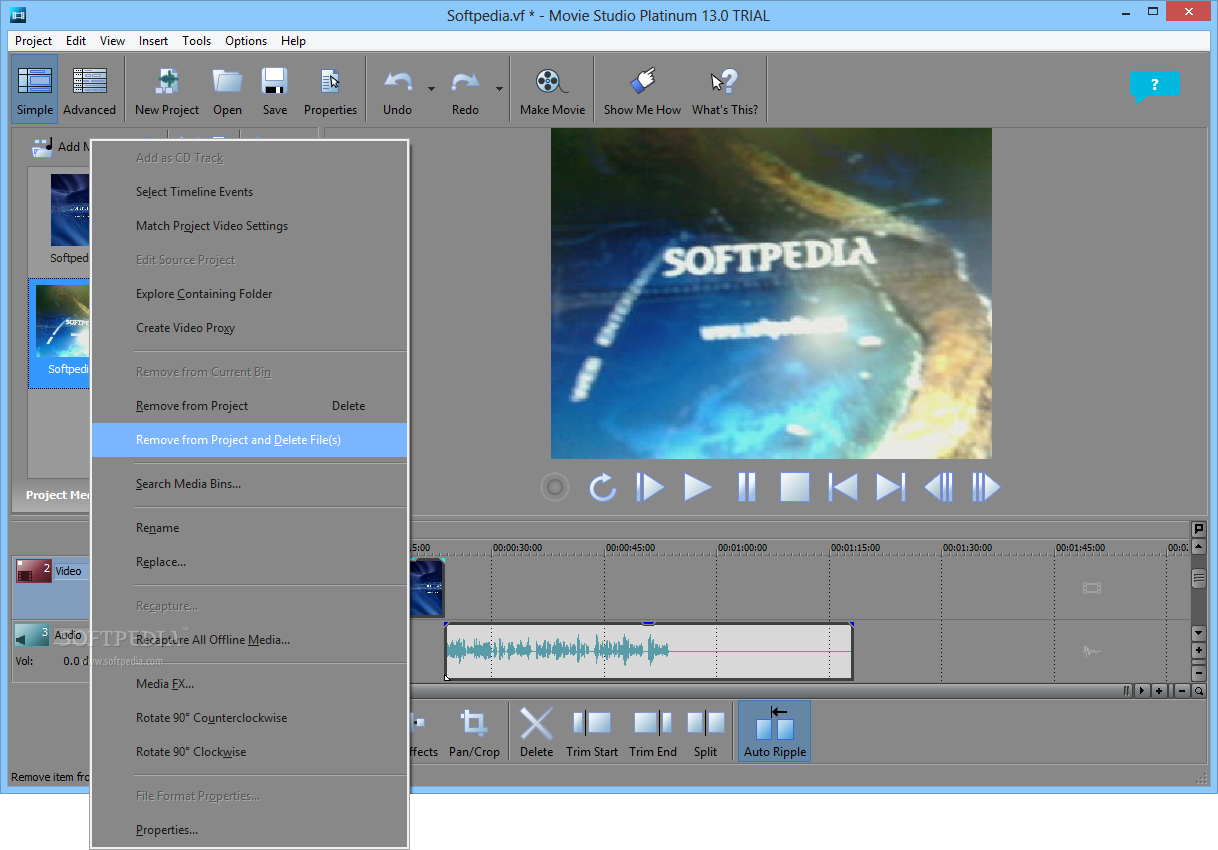Viewport: 1218px width, 850px height.
Task: Choose Explore Containing Folder
Action: [x=249, y=294]
